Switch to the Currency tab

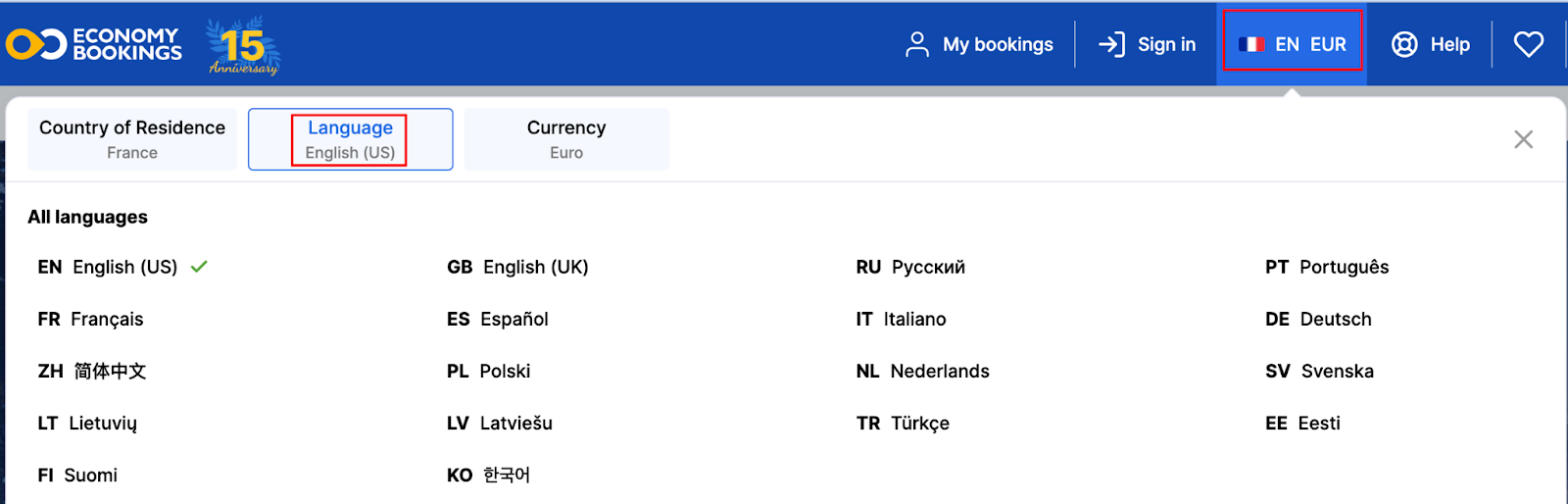coord(566,139)
